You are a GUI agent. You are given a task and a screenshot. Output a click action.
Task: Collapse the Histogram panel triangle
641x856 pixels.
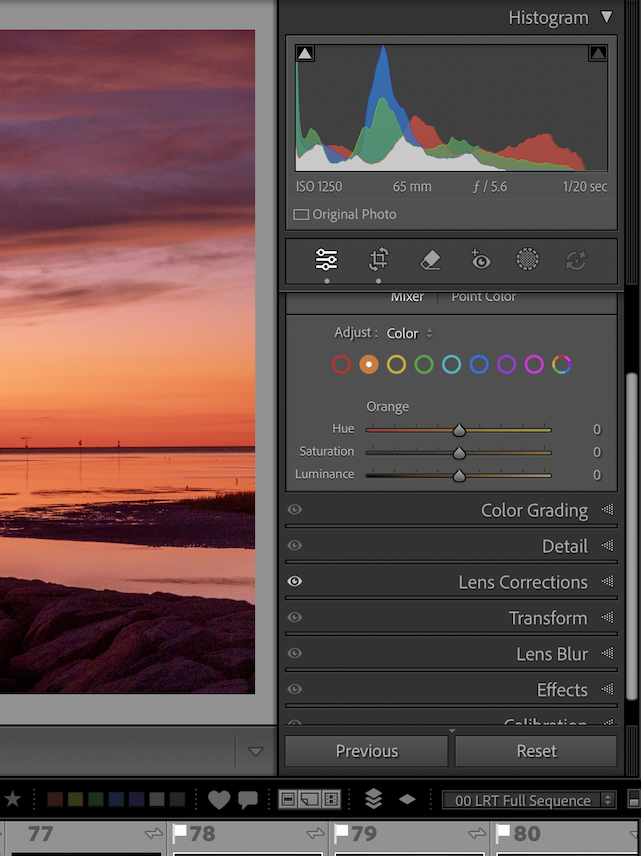click(x=607, y=17)
